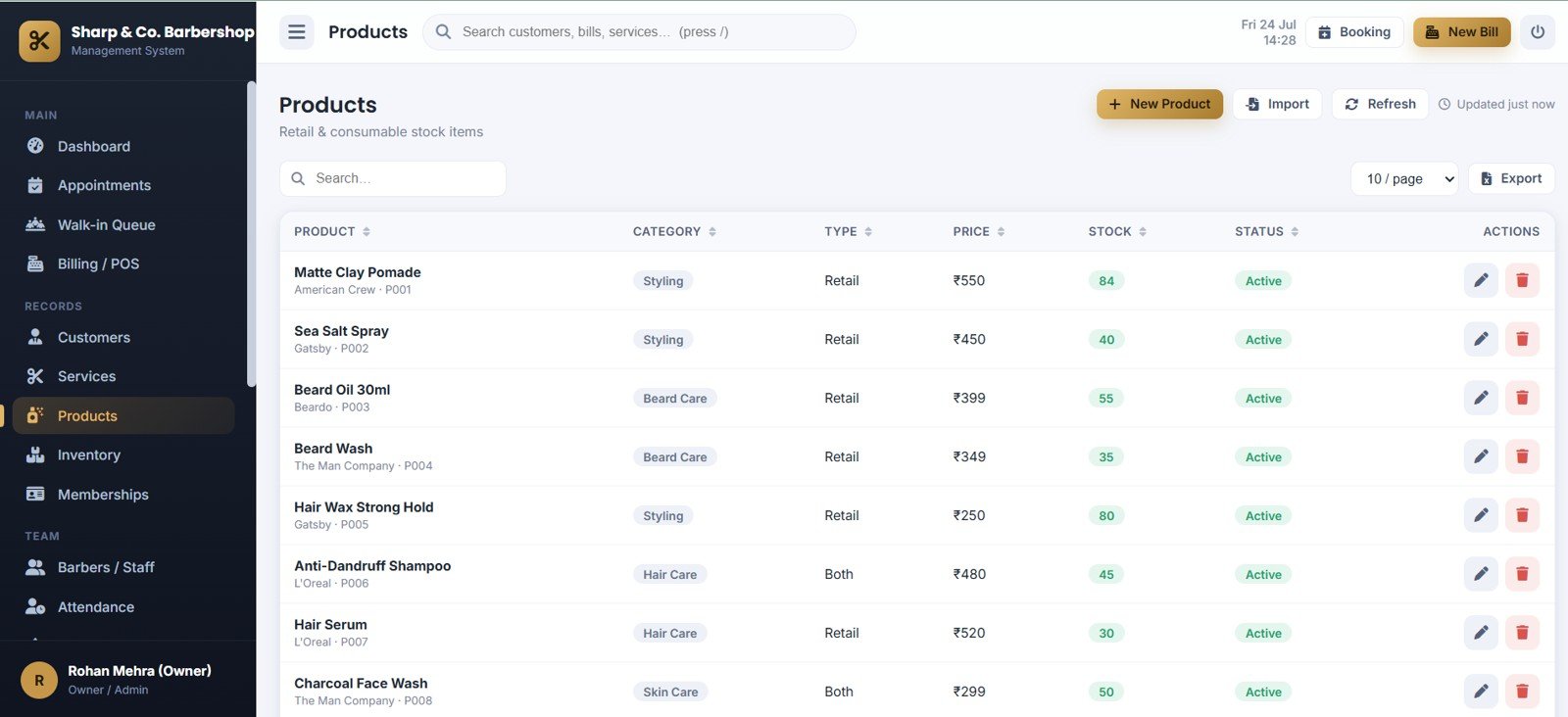Delete the Beard Oil 30ml product
The width and height of the screenshot is (1568, 717).
(1522, 398)
